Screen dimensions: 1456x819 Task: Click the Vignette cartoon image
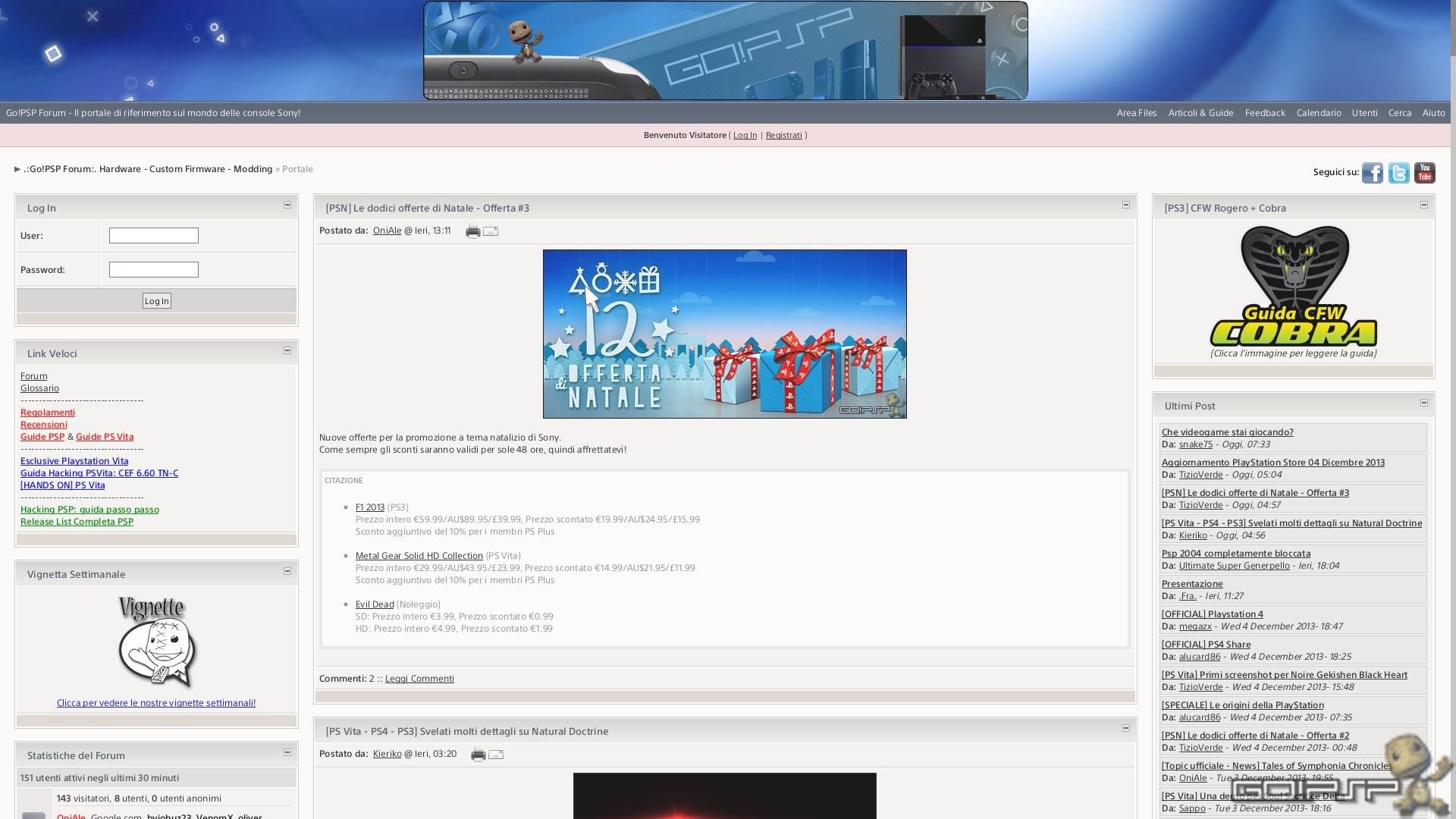click(x=157, y=642)
